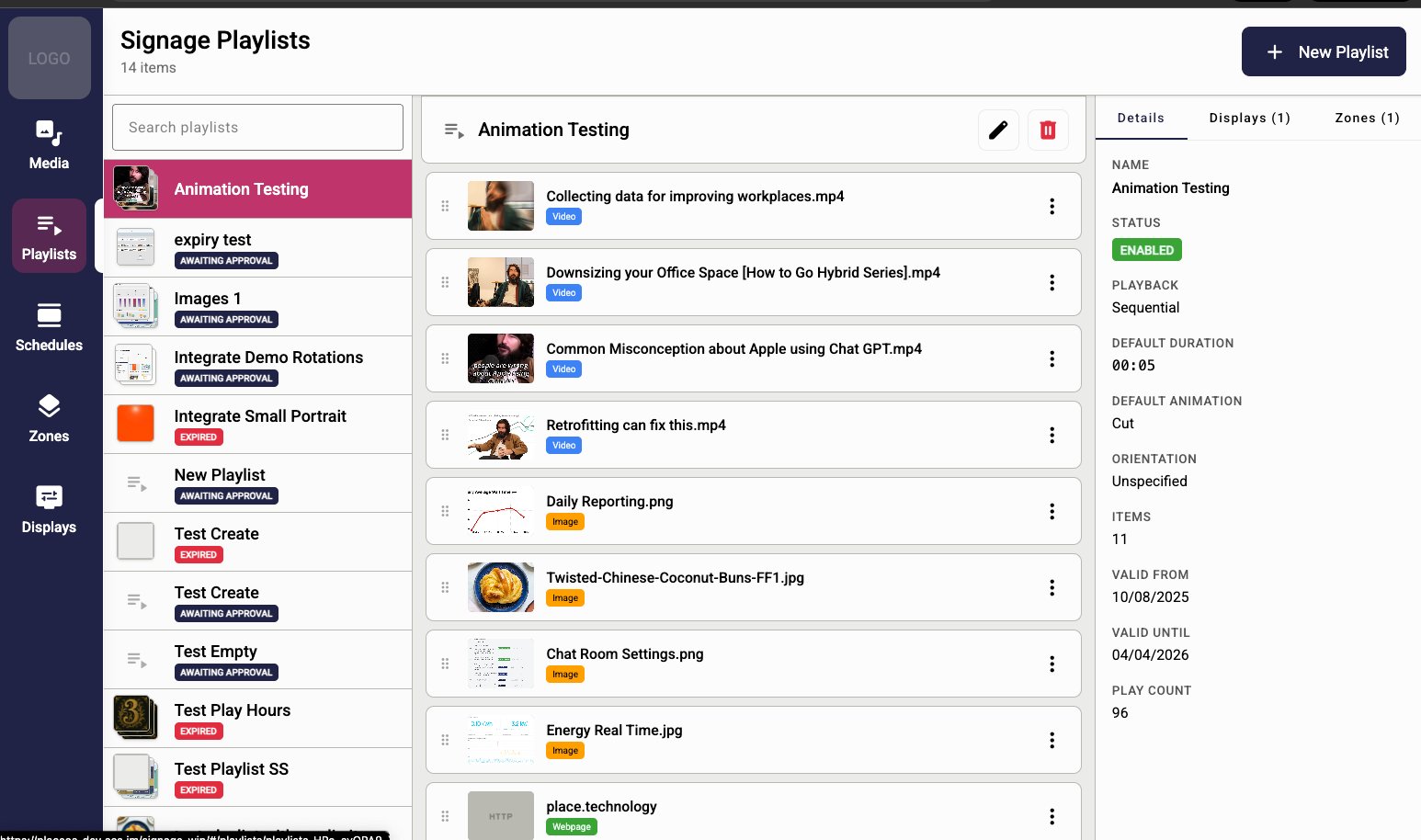Edit the Animation Testing playlist with the pencil icon
1421x840 pixels.
pyautogui.click(x=998, y=130)
